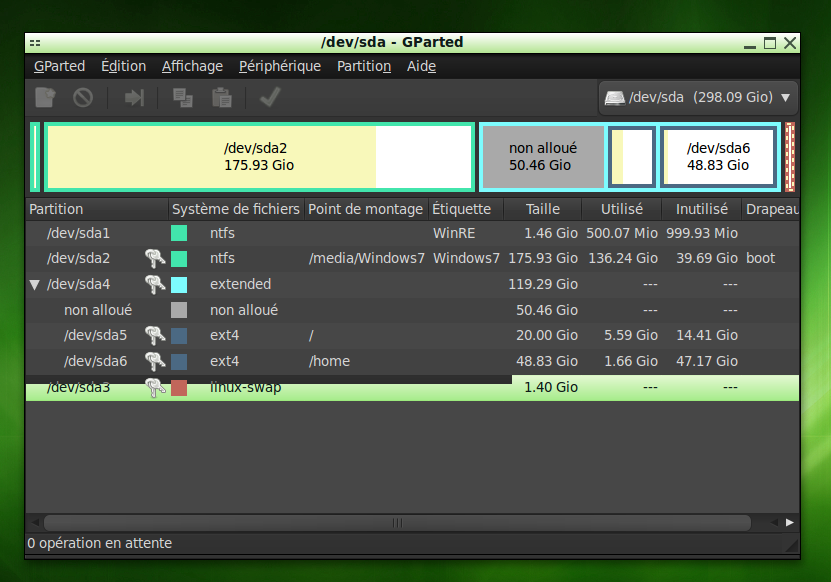The height and width of the screenshot is (582, 831).
Task: Click the Delete partition toolbar icon
Action: click(82, 97)
